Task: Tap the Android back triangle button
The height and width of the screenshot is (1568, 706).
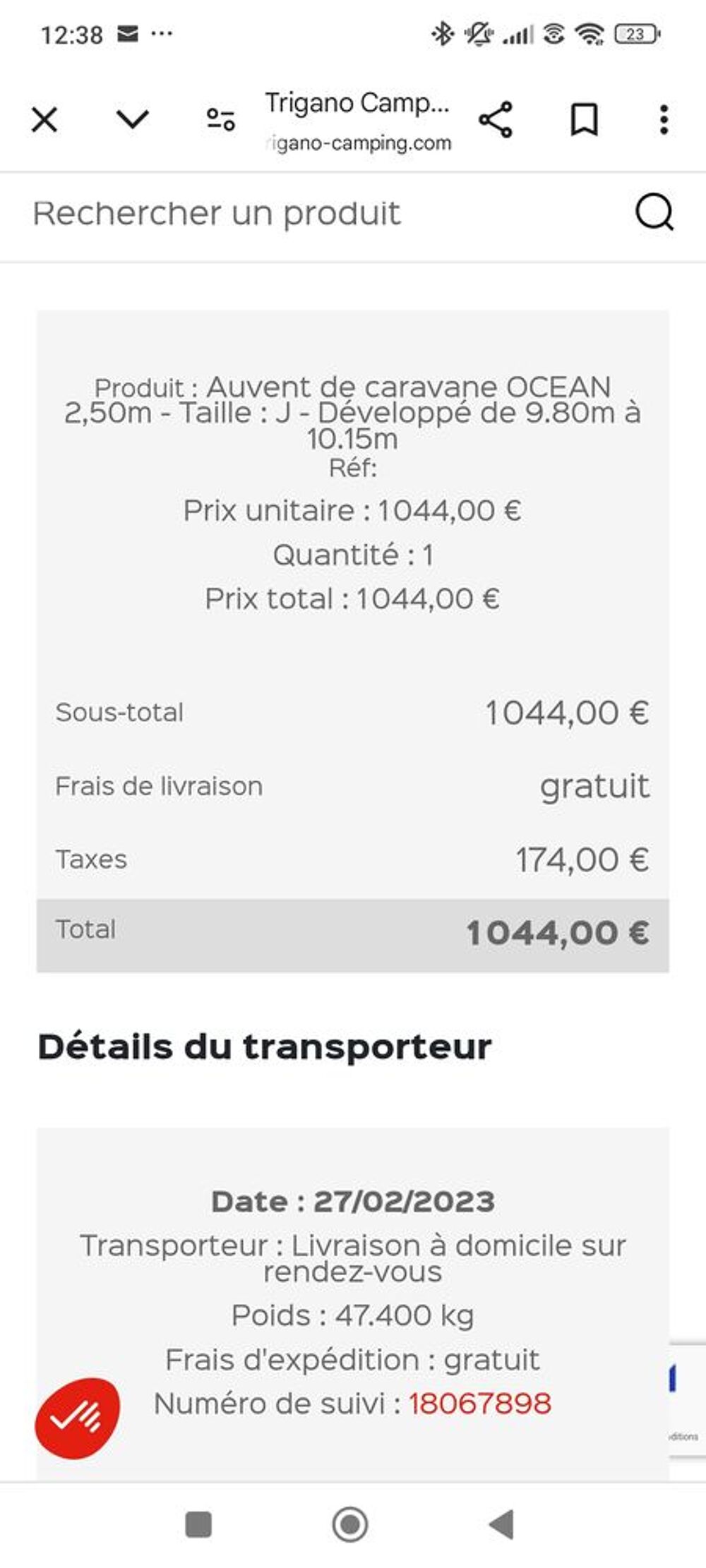Action: pos(501,1524)
